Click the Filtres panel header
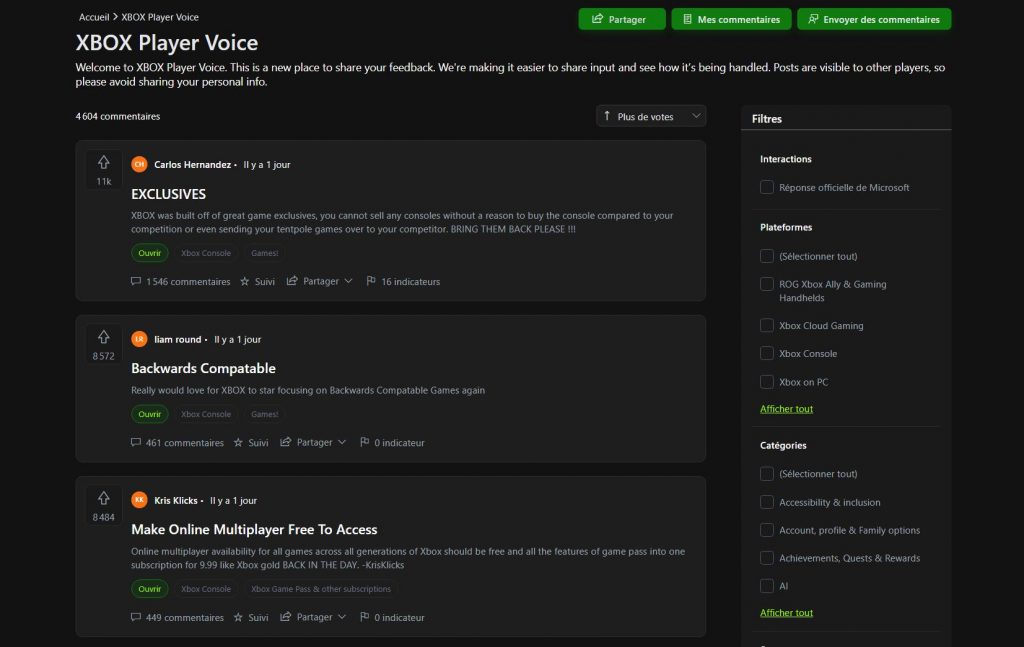1024x647 pixels. tap(846, 118)
